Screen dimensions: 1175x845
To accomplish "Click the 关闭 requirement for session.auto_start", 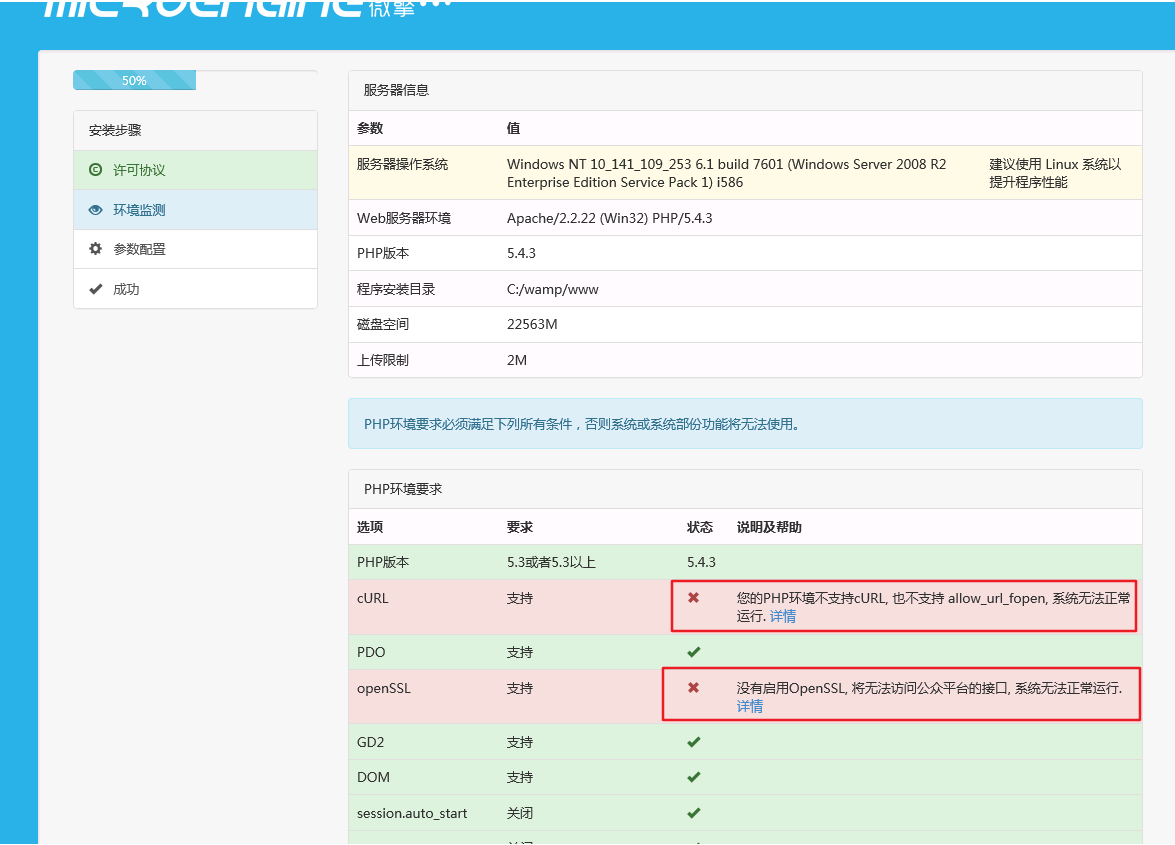I will (519, 813).
